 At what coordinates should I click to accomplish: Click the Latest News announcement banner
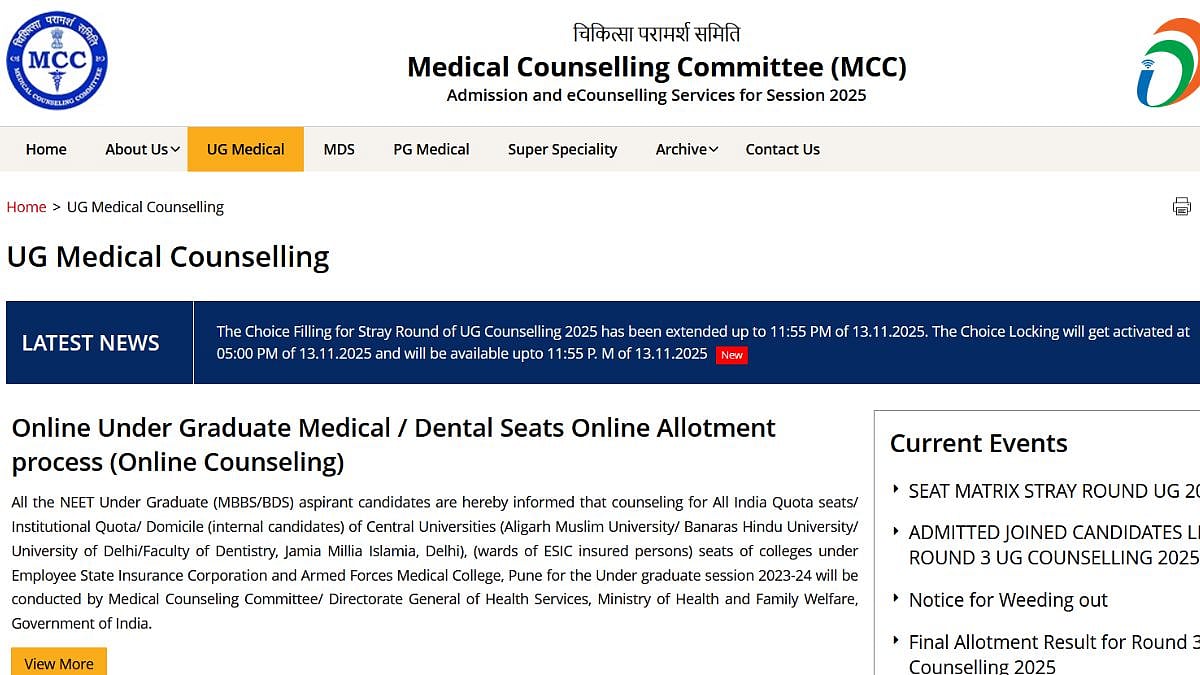[x=600, y=342]
